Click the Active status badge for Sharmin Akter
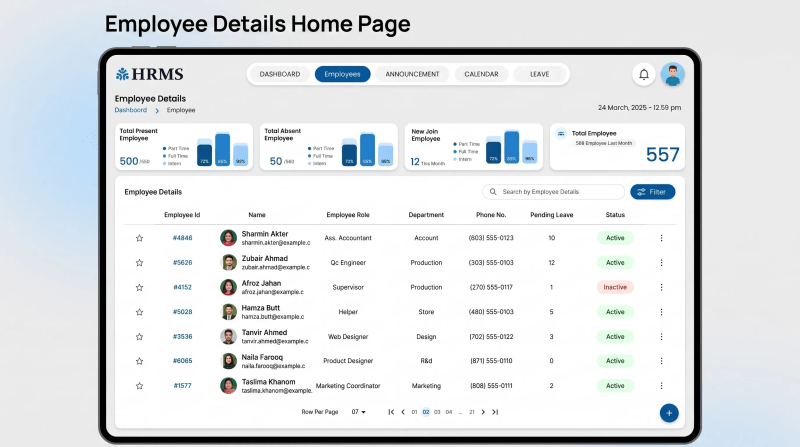The height and width of the screenshot is (447, 800). click(615, 238)
